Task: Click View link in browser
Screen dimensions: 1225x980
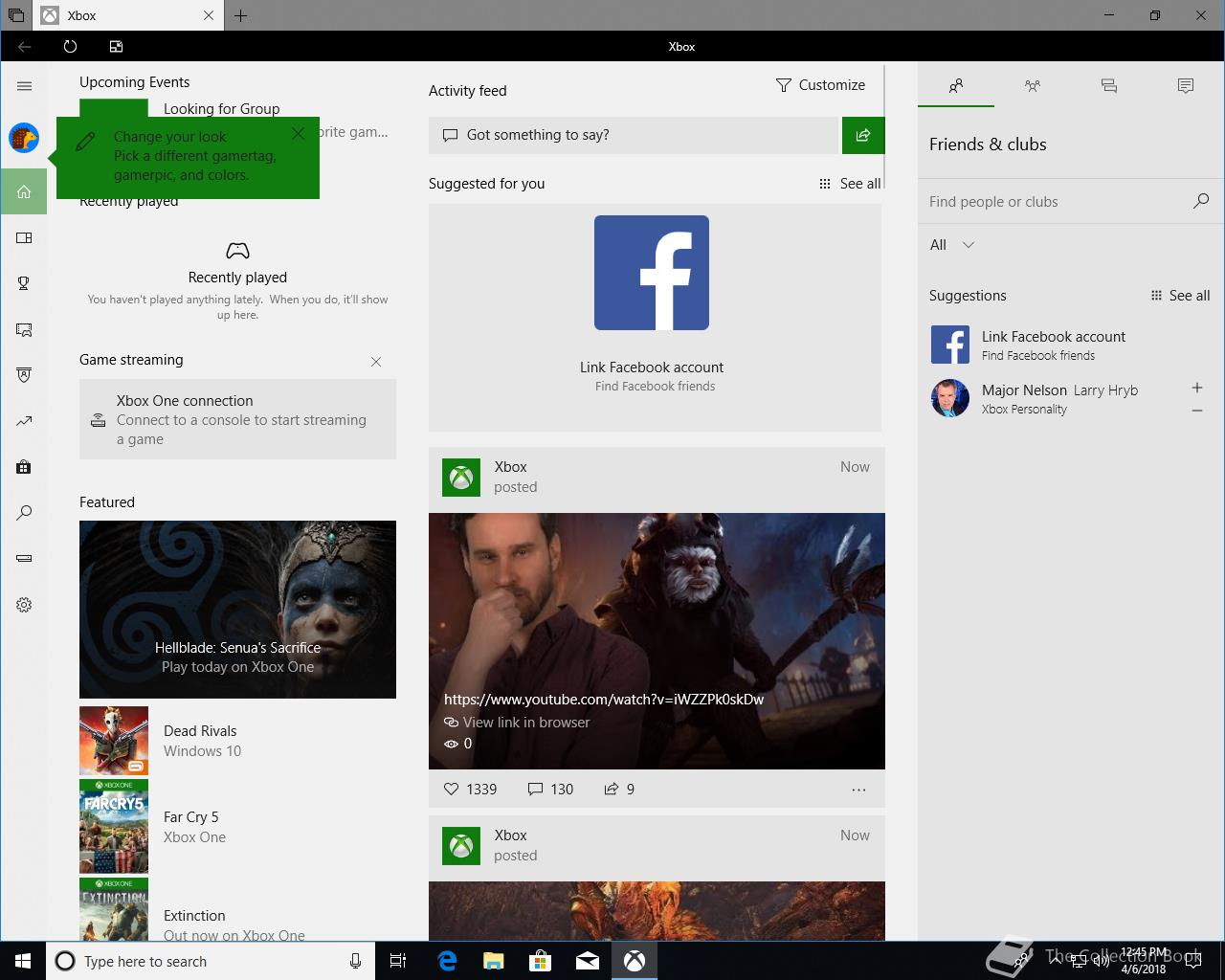Action: point(517,723)
